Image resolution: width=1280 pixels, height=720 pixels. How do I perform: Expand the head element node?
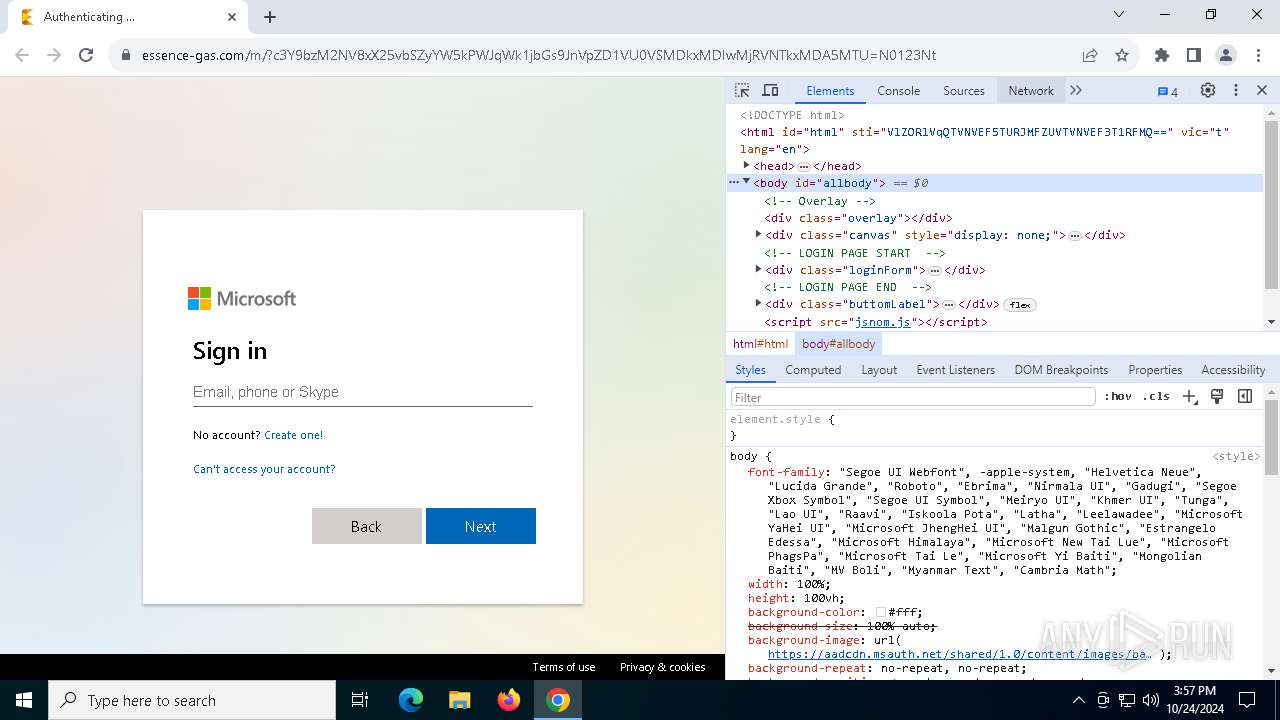pos(746,165)
